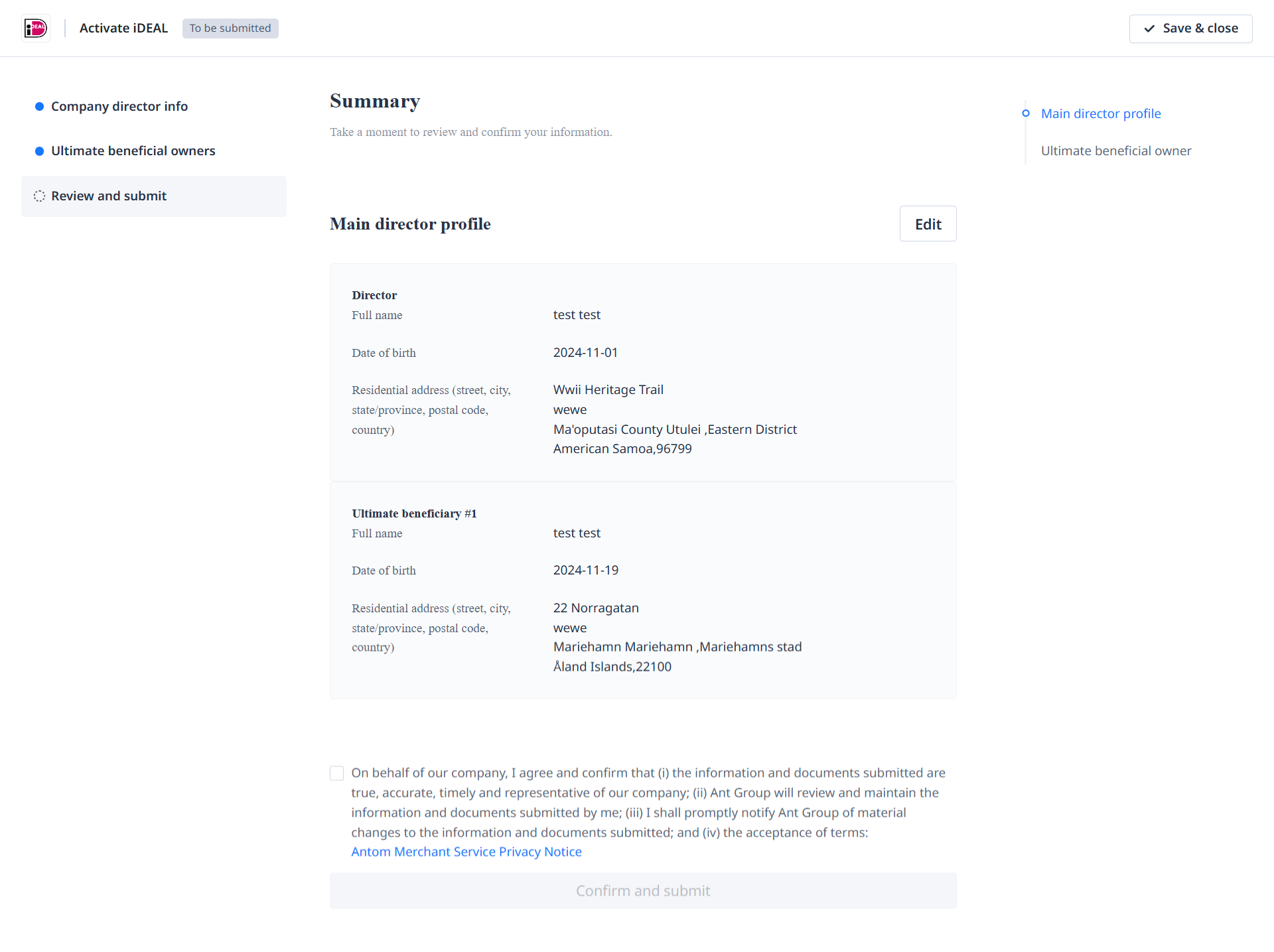This screenshot has height=952, width=1274.
Task: Open the Company director info step
Action: click(119, 107)
